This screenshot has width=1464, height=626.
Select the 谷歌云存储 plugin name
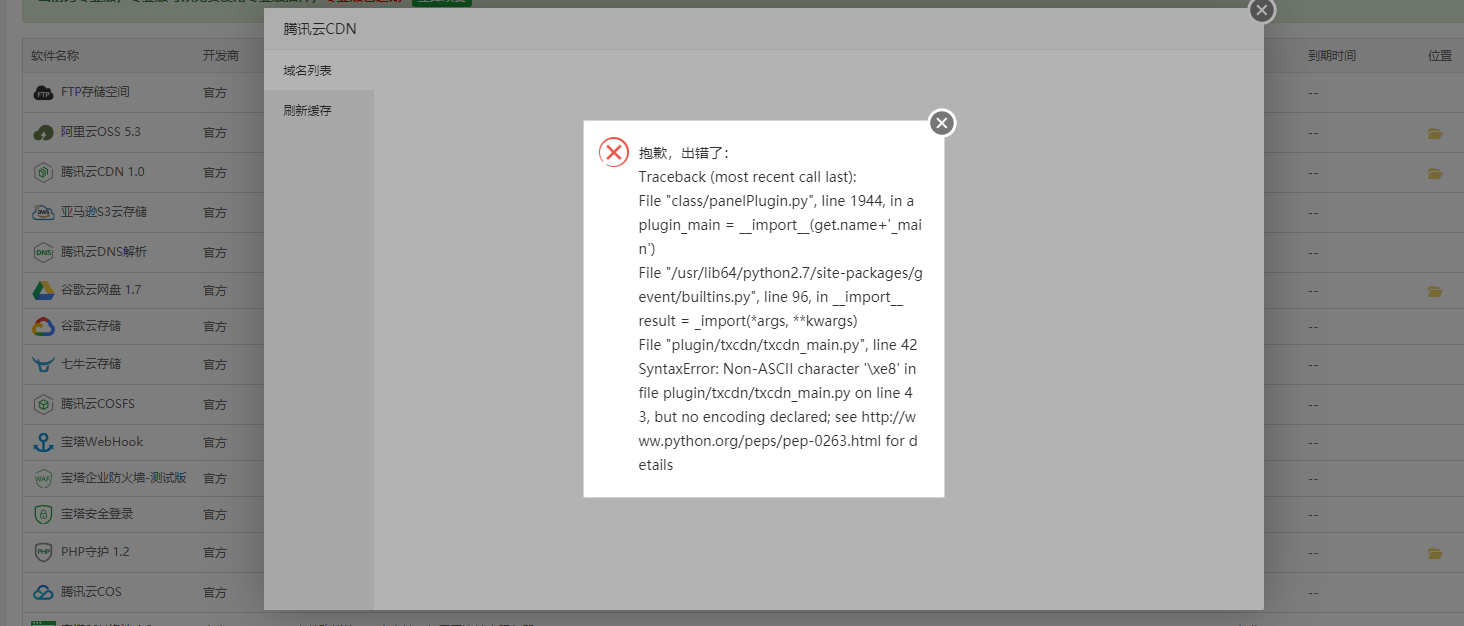pyautogui.click(x=91, y=326)
